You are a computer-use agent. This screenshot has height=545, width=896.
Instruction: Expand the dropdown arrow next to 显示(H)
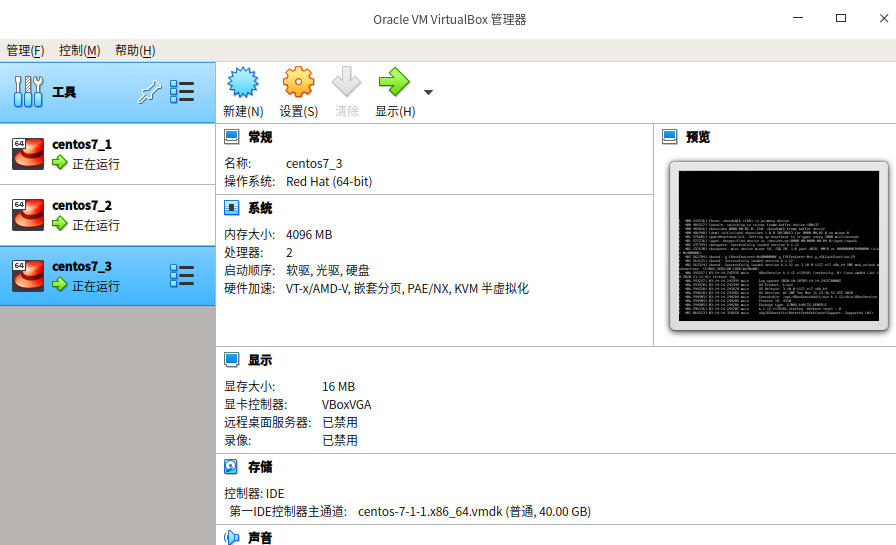point(428,92)
